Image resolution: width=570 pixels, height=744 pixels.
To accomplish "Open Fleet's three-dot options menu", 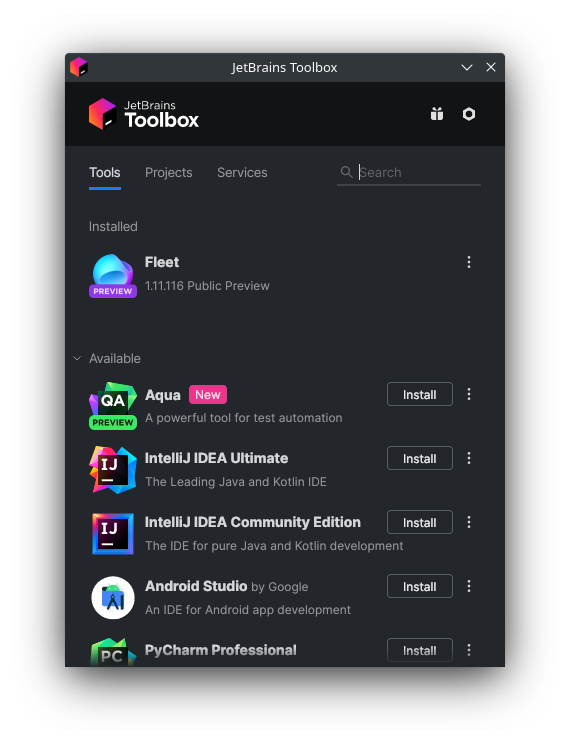I will click(x=469, y=262).
